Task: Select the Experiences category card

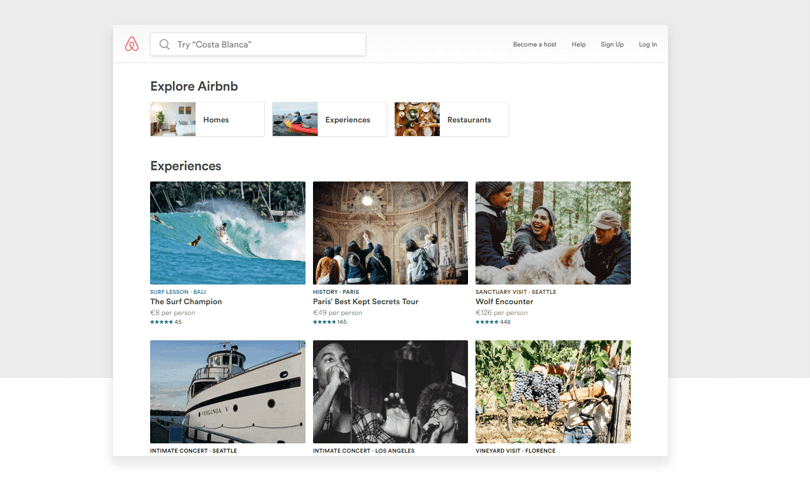Action: 329,119
